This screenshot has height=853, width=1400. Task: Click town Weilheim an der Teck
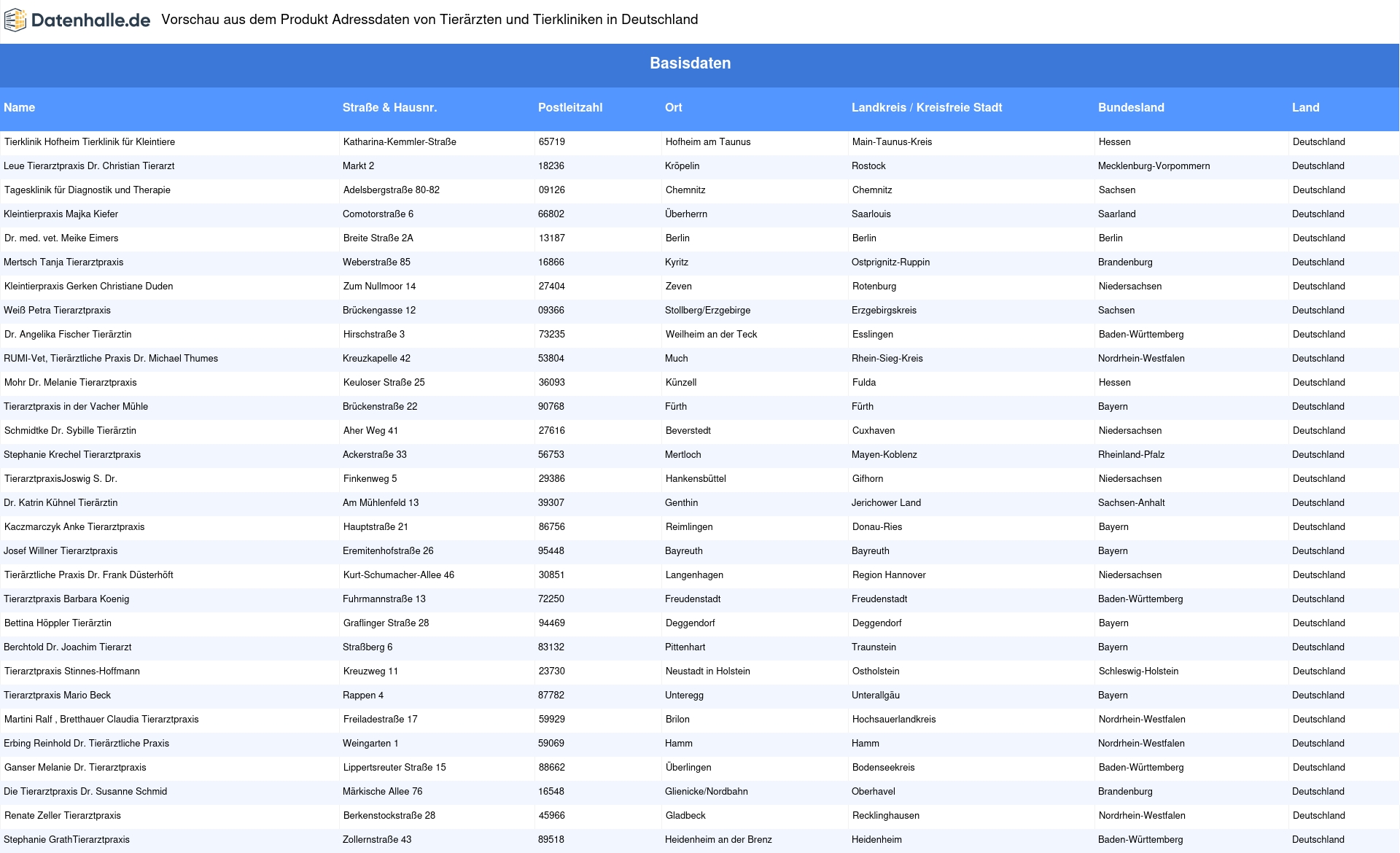(712, 335)
